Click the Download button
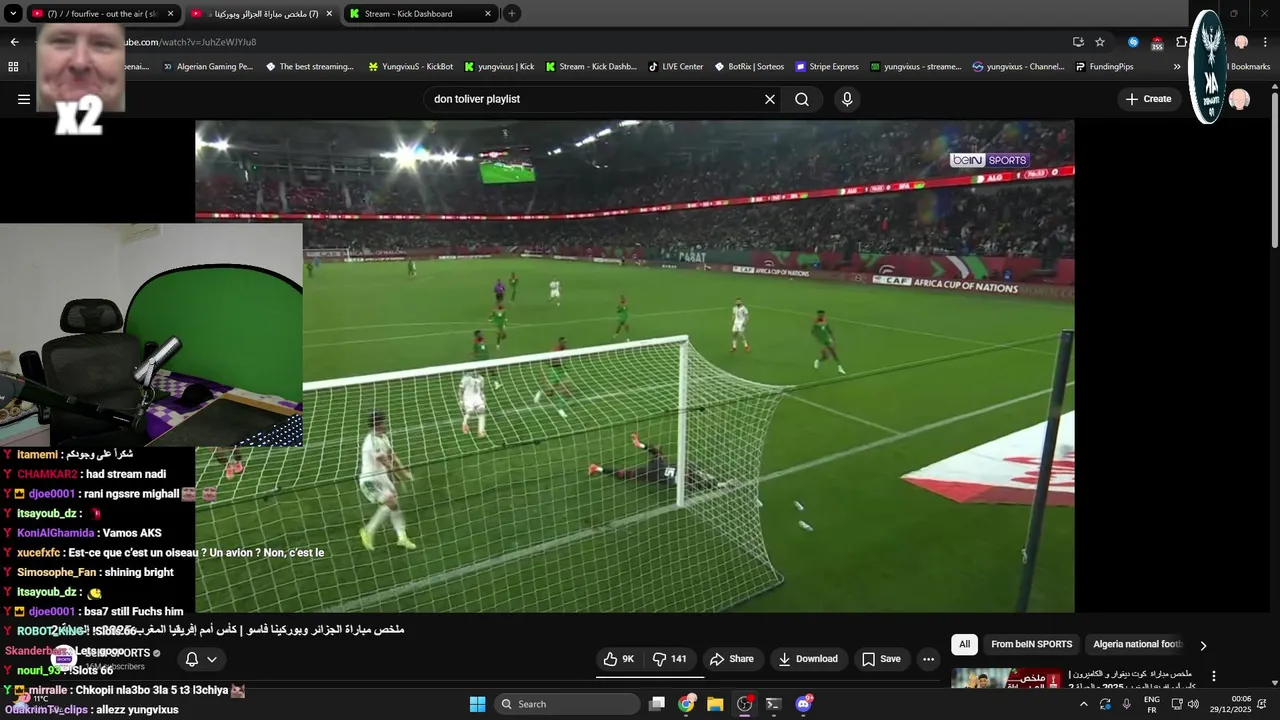This screenshot has height=720, width=1280. pyautogui.click(x=808, y=659)
